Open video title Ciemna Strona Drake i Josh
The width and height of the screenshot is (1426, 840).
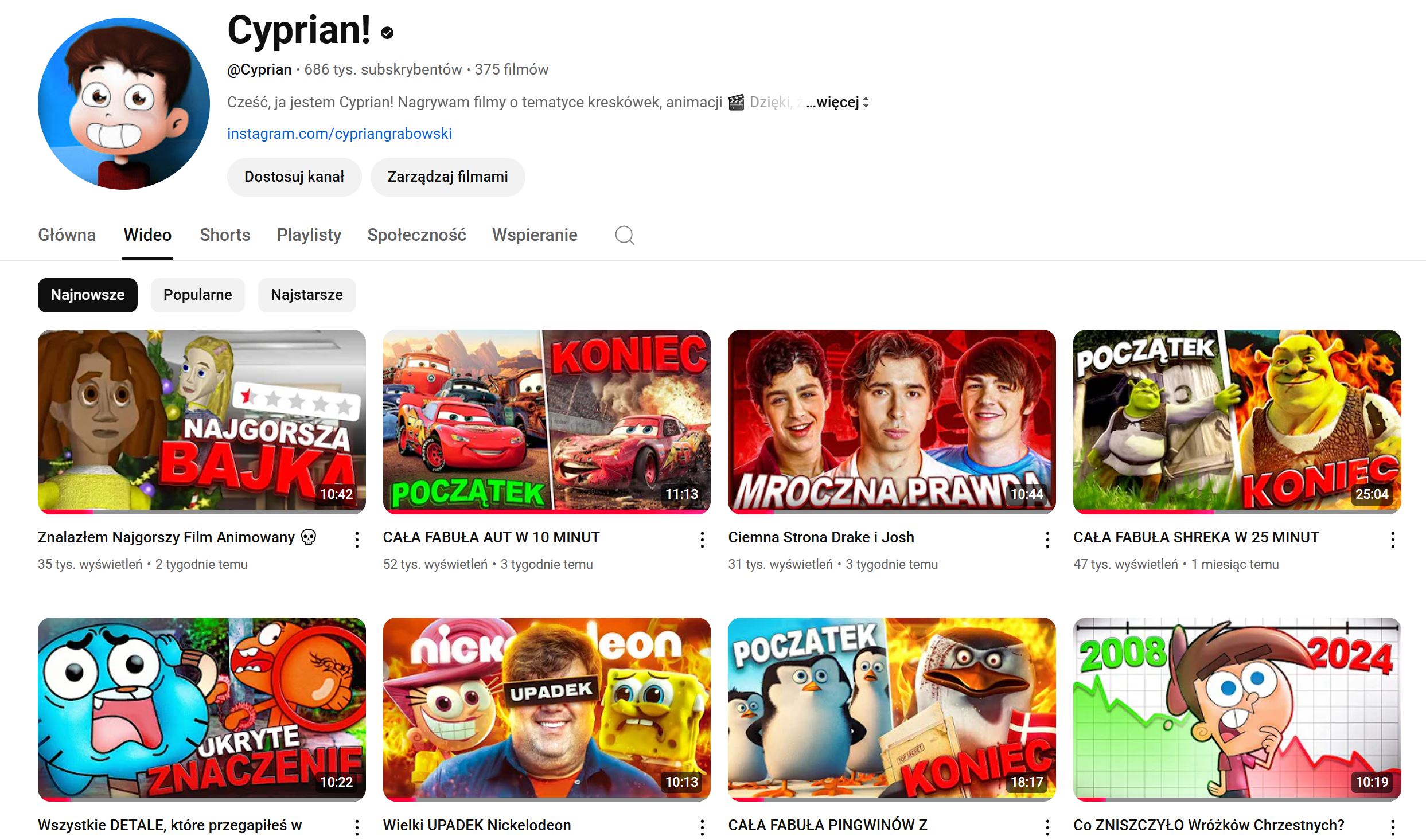pos(821,537)
